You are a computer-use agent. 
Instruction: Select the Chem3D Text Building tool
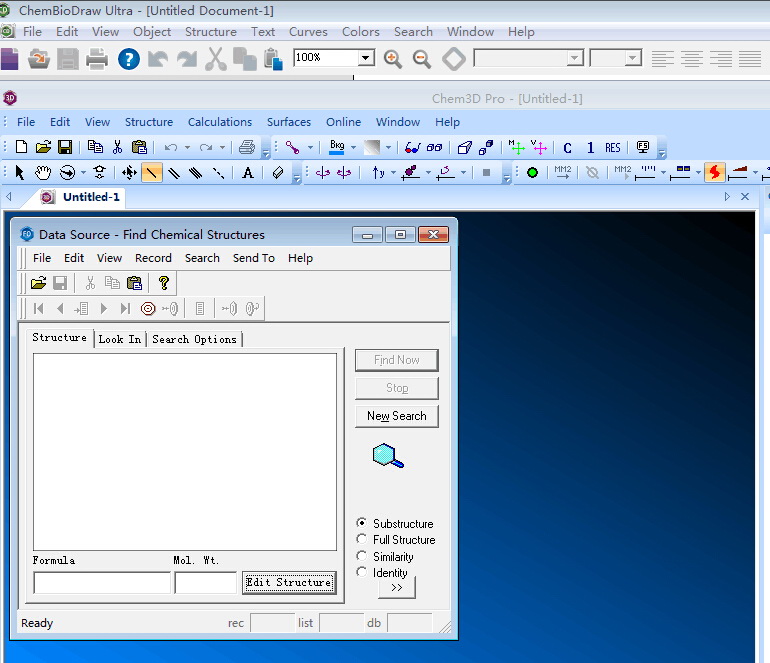pyautogui.click(x=248, y=172)
